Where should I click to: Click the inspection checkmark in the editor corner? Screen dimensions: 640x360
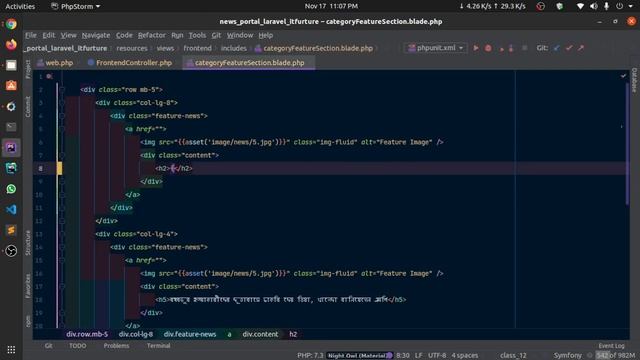(623, 76)
